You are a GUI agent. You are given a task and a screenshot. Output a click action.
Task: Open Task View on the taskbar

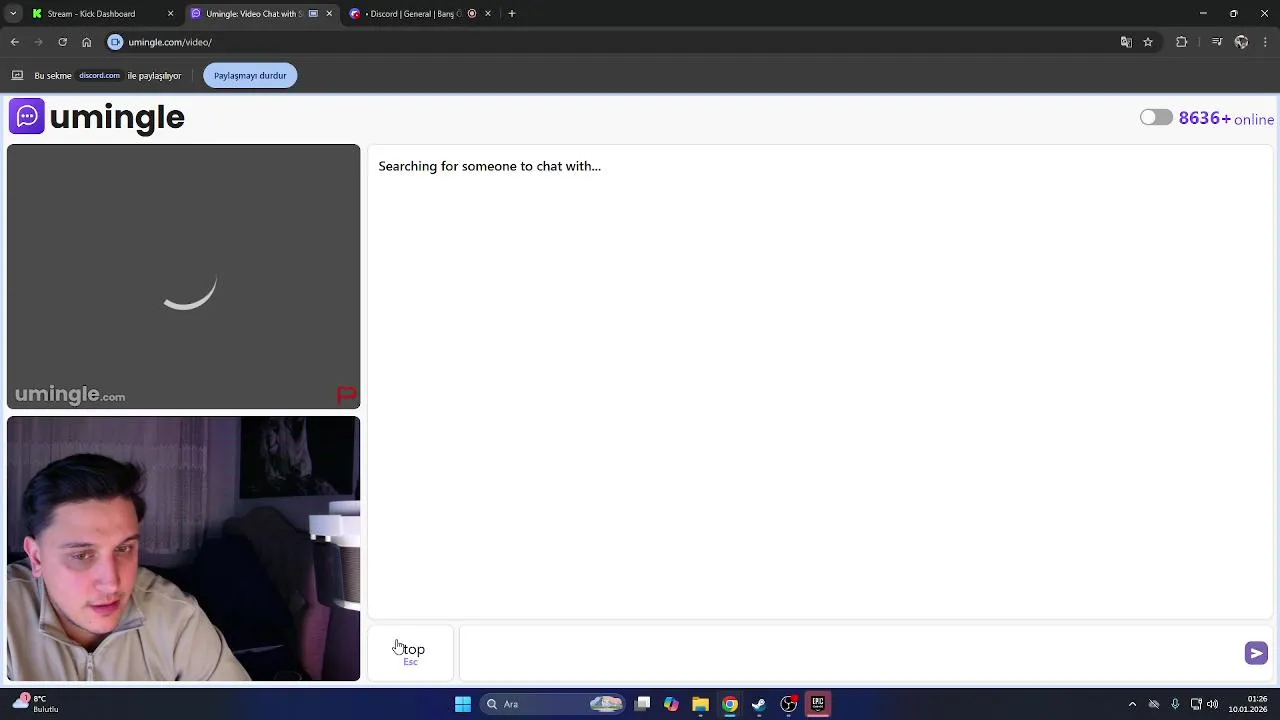click(643, 704)
